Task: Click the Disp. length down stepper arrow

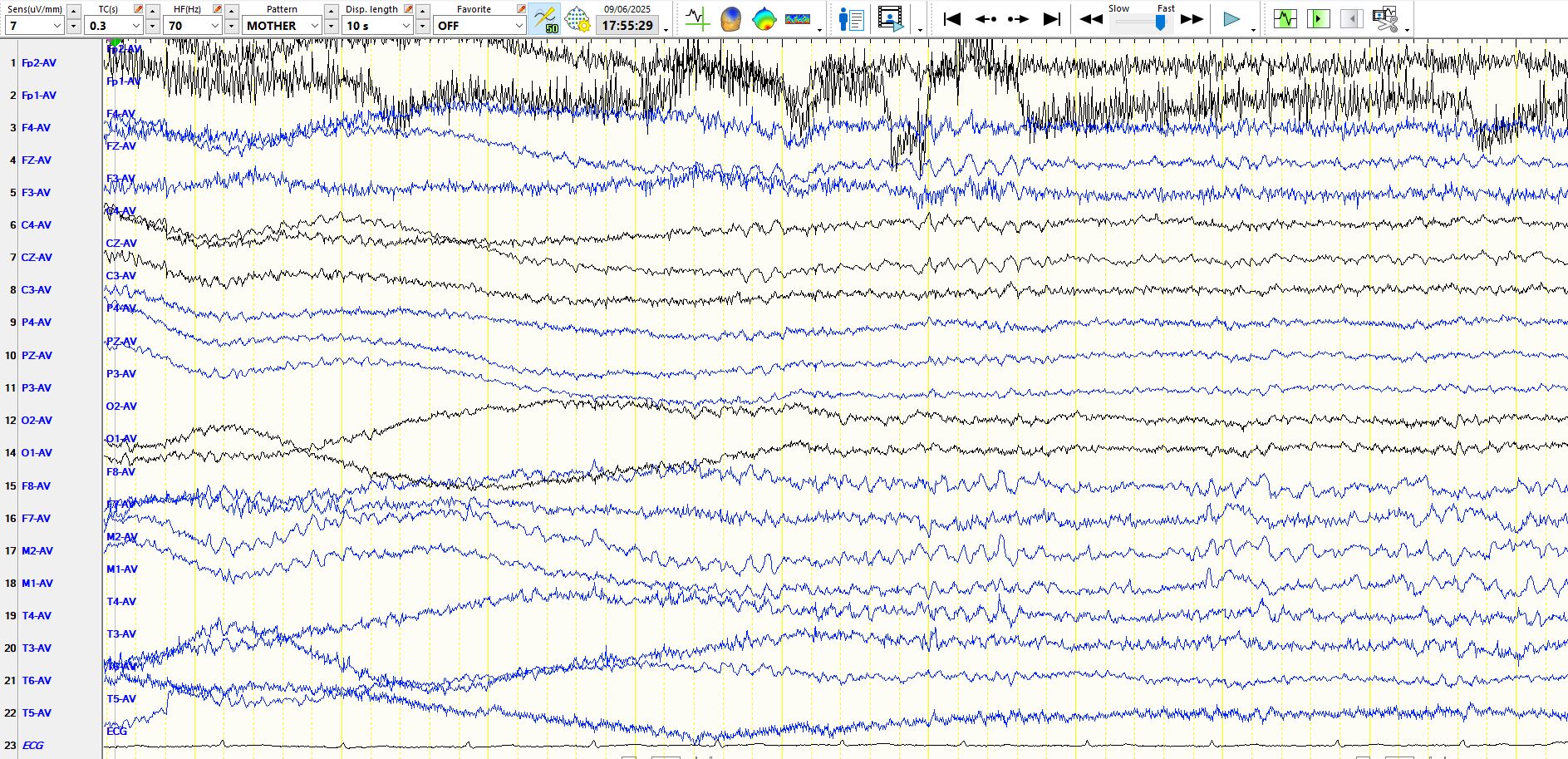Action: click(422, 26)
